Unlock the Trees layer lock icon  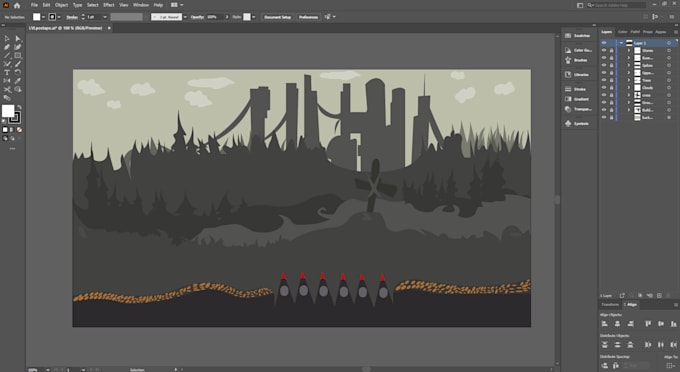[611, 80]
